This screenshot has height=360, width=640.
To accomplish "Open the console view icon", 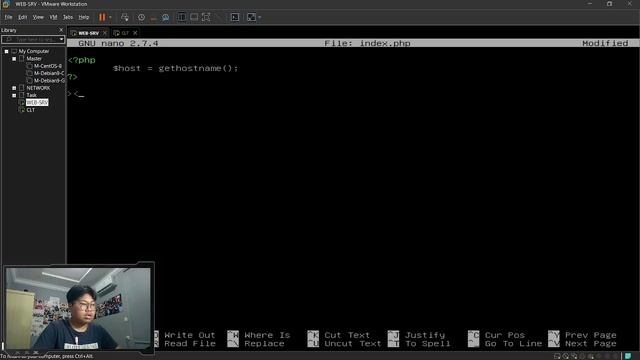I will [x=235, y=17].
